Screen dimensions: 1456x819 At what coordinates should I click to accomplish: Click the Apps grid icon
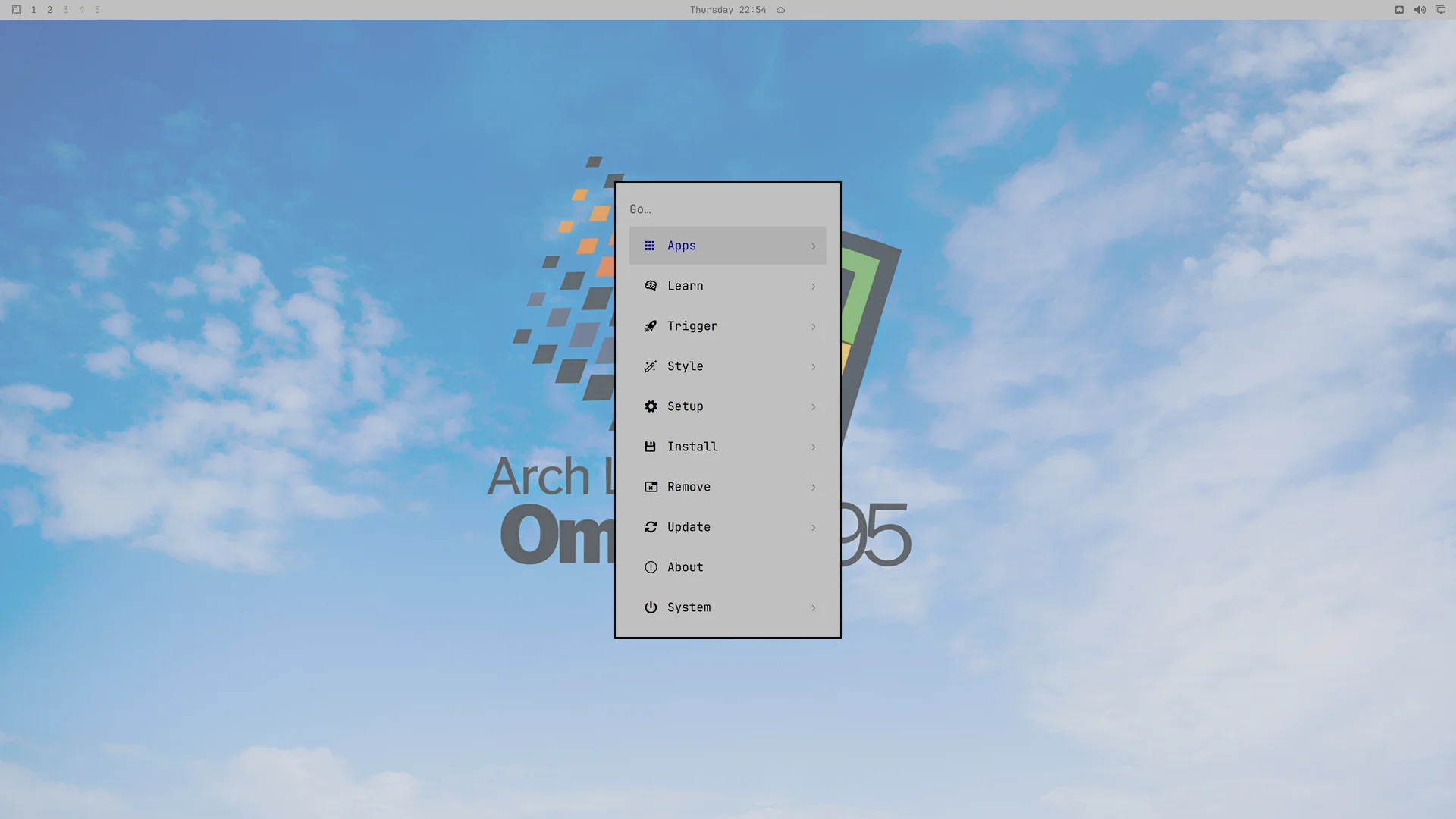tap(650, 246)
